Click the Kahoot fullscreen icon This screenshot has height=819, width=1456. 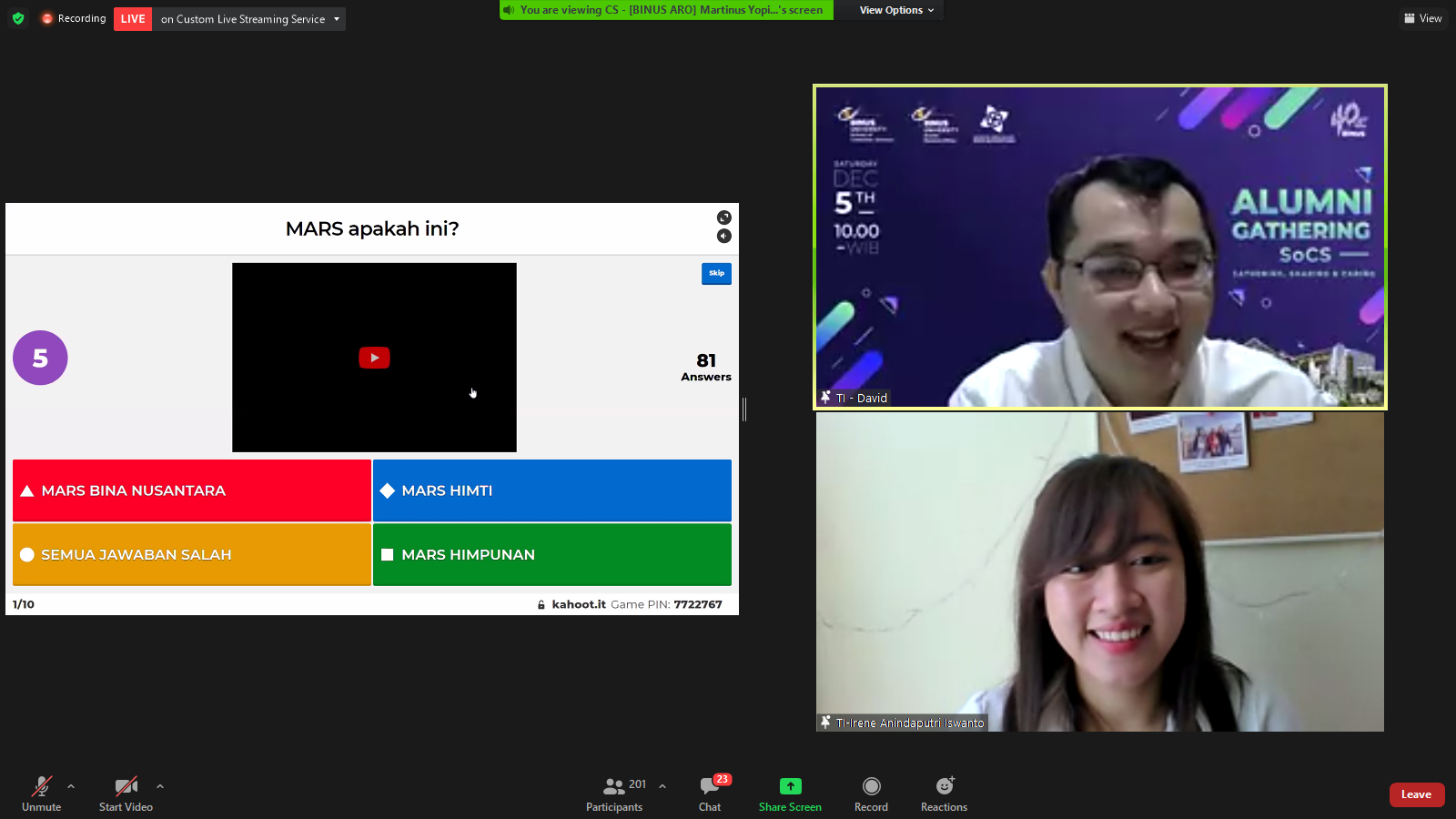point(723,217)
